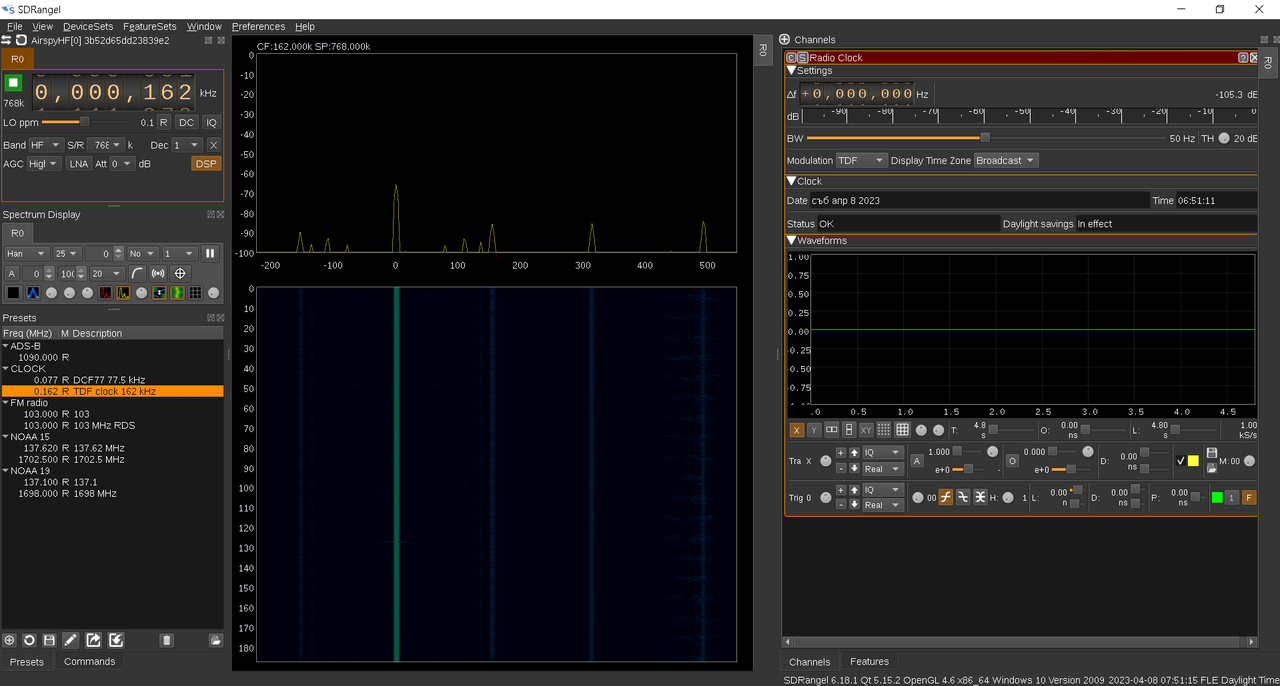The image size is (1280, 686).
Task: Collapse the Waveforms section
Action: click(792, 241)
